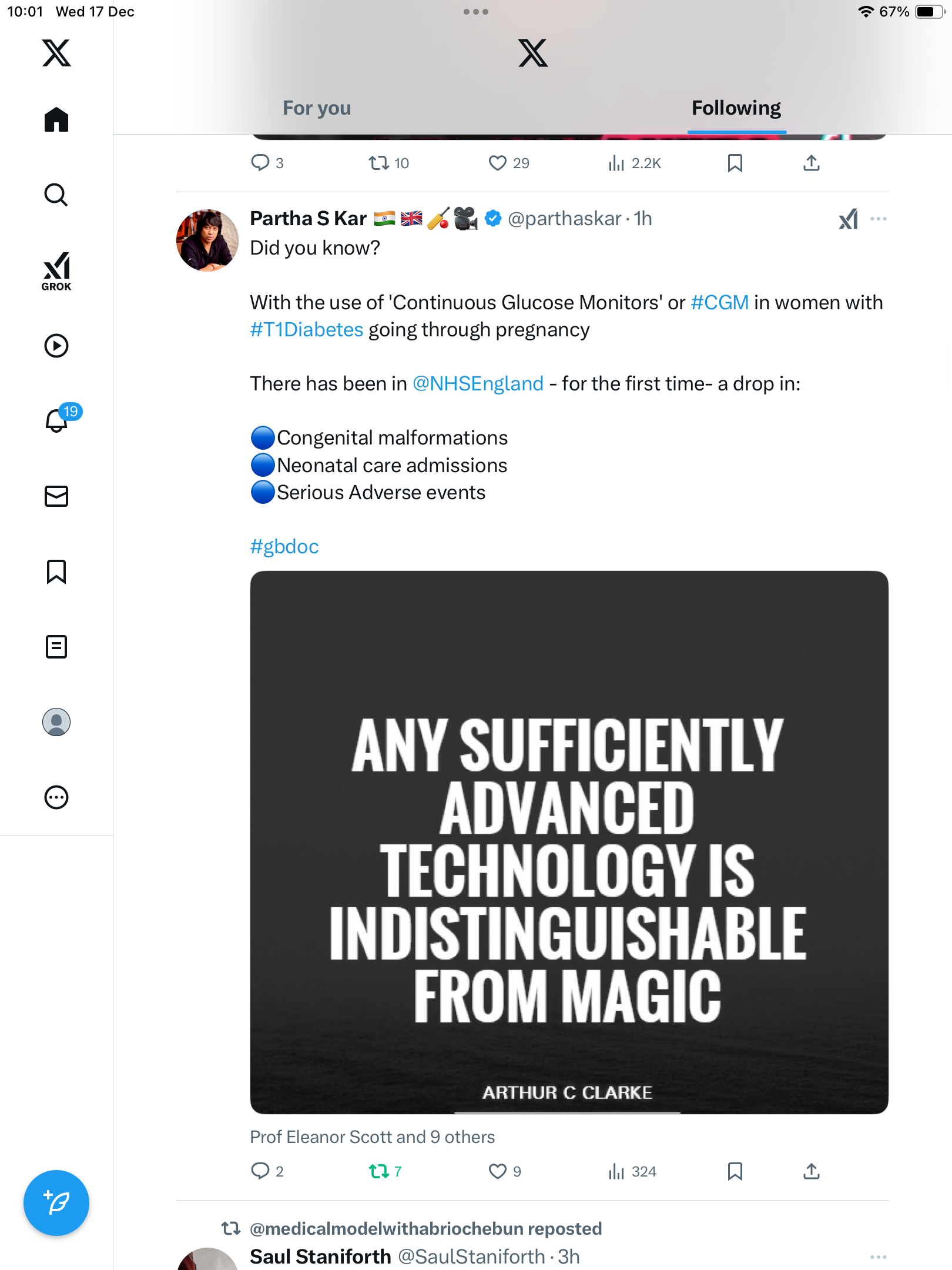Open notifications bell with 19 badge

(57, 420)
